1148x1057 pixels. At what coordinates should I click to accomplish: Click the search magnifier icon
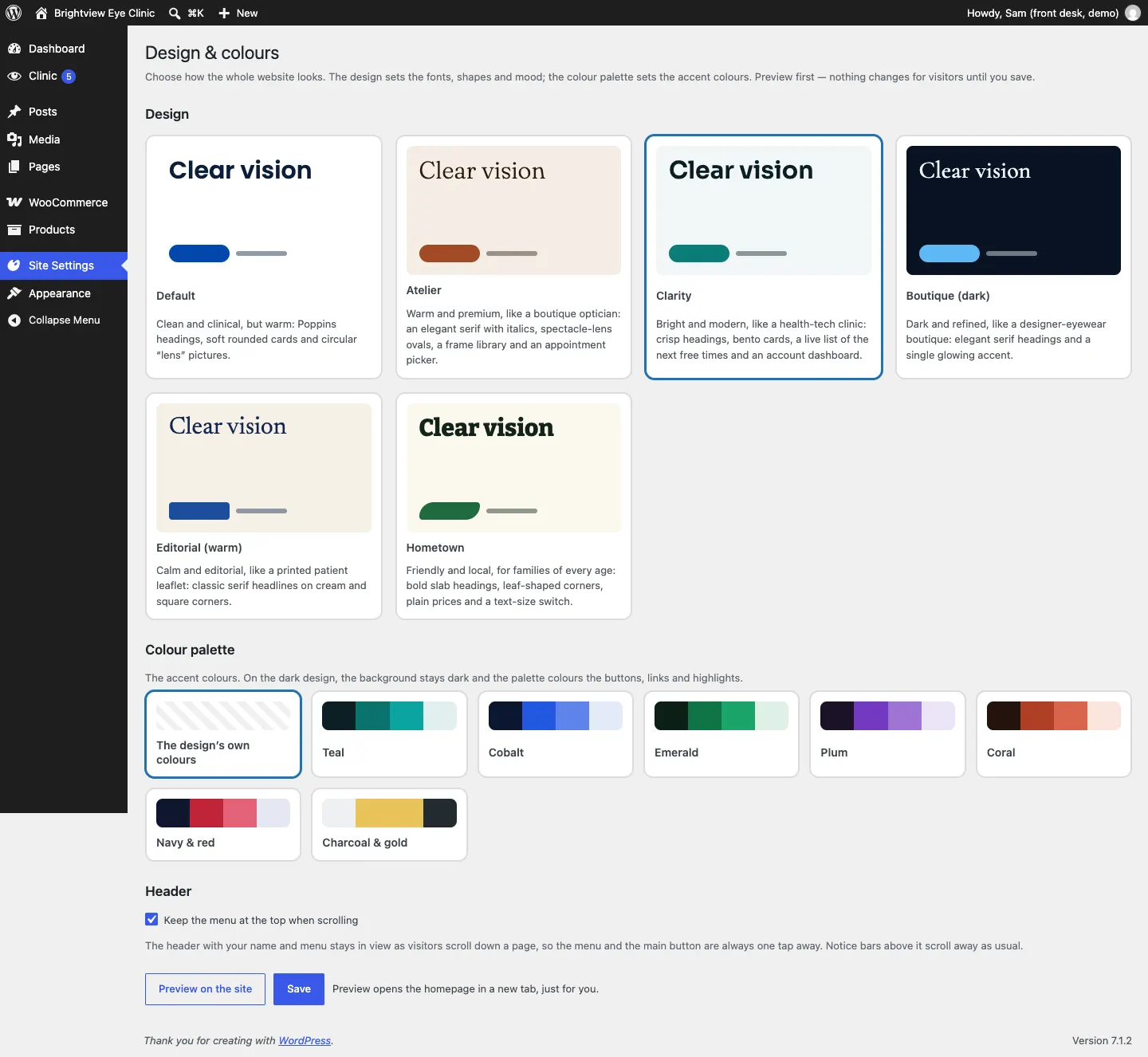click(x=175, y=13)
